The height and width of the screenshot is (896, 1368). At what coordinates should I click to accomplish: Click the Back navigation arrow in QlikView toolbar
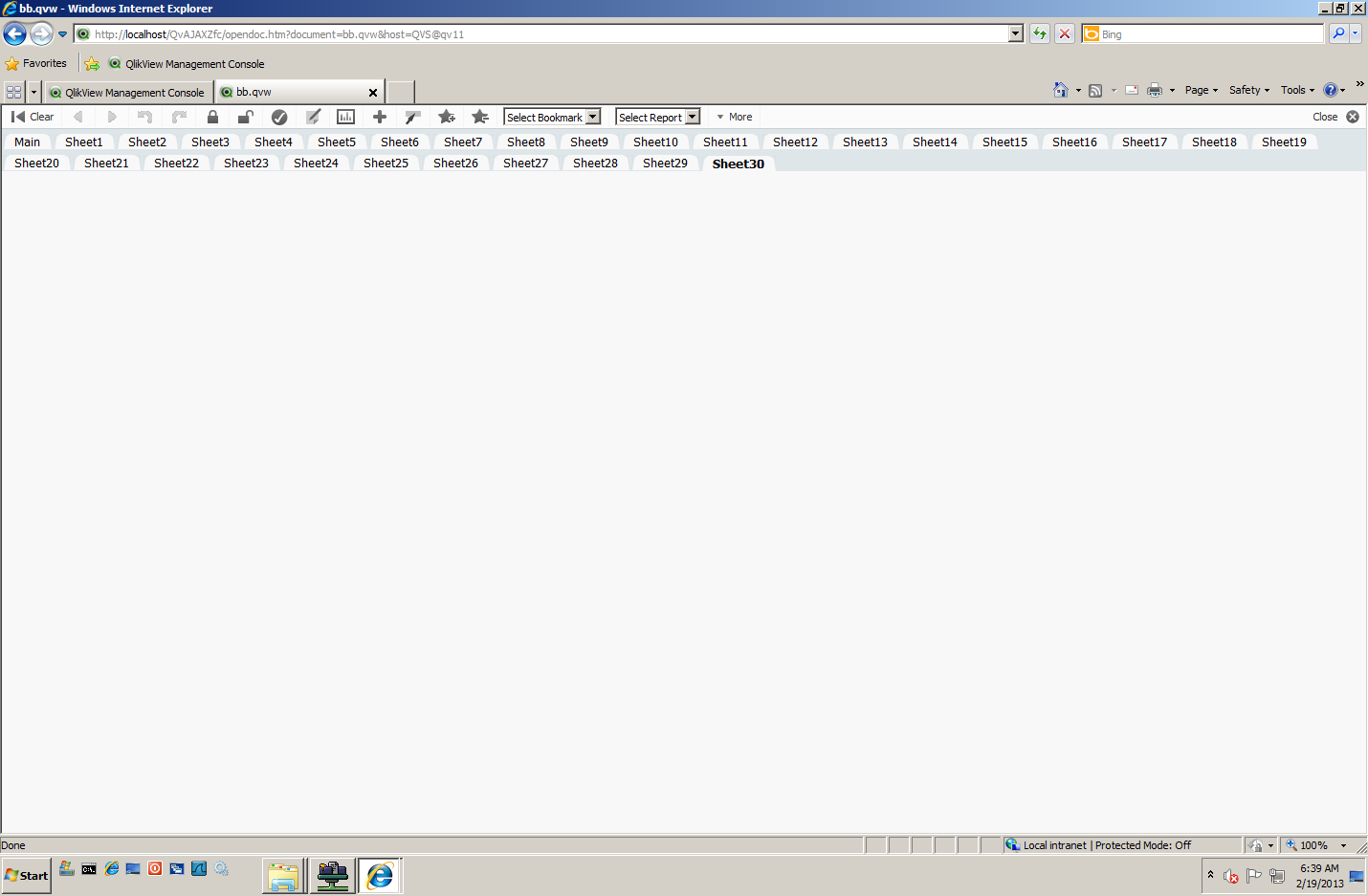point(78,116)
